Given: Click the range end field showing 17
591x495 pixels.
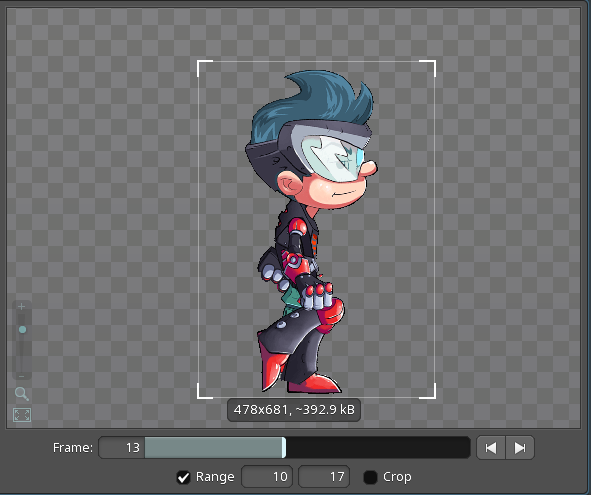Looking at the screenshot, I should (x=324, y=477).
